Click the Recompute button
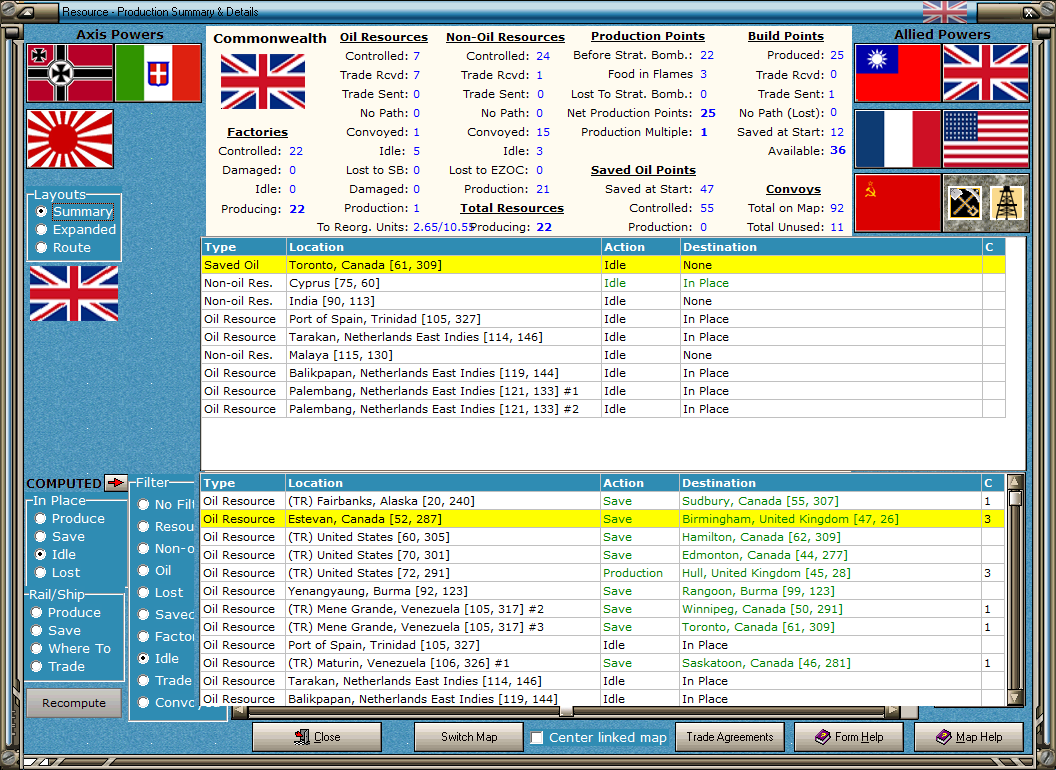This screenshot has width=1056, height=770. [x=74, y=703]
